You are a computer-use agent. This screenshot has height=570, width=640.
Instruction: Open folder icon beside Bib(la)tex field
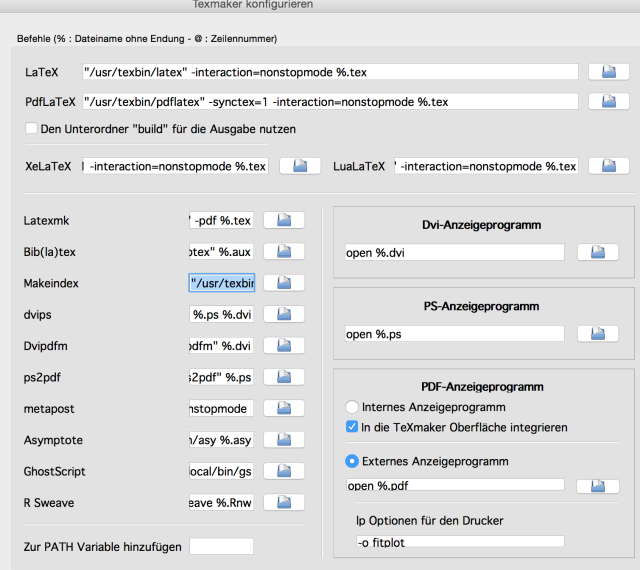coord(284,252)
